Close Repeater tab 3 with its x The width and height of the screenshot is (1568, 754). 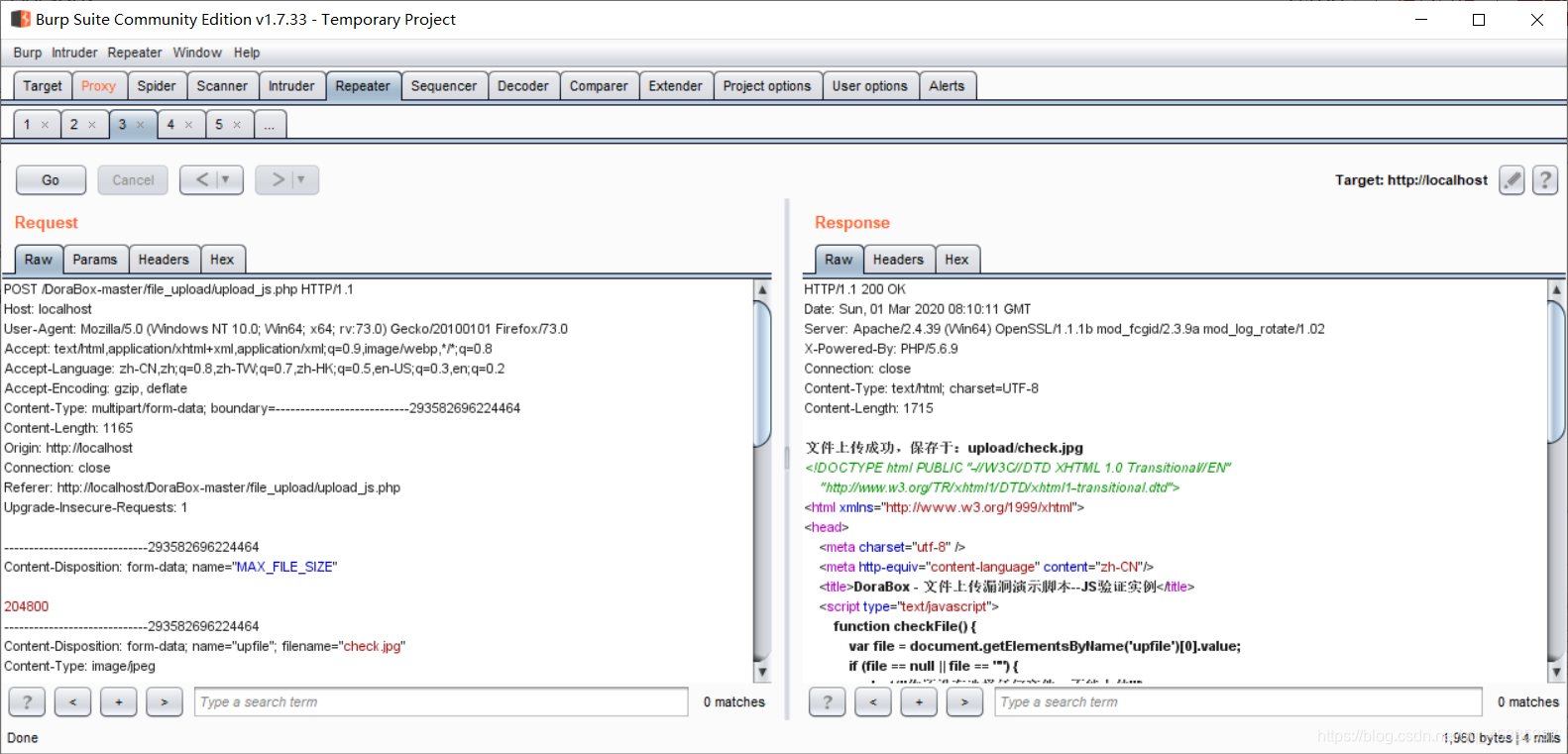click(x=141, y=125)
